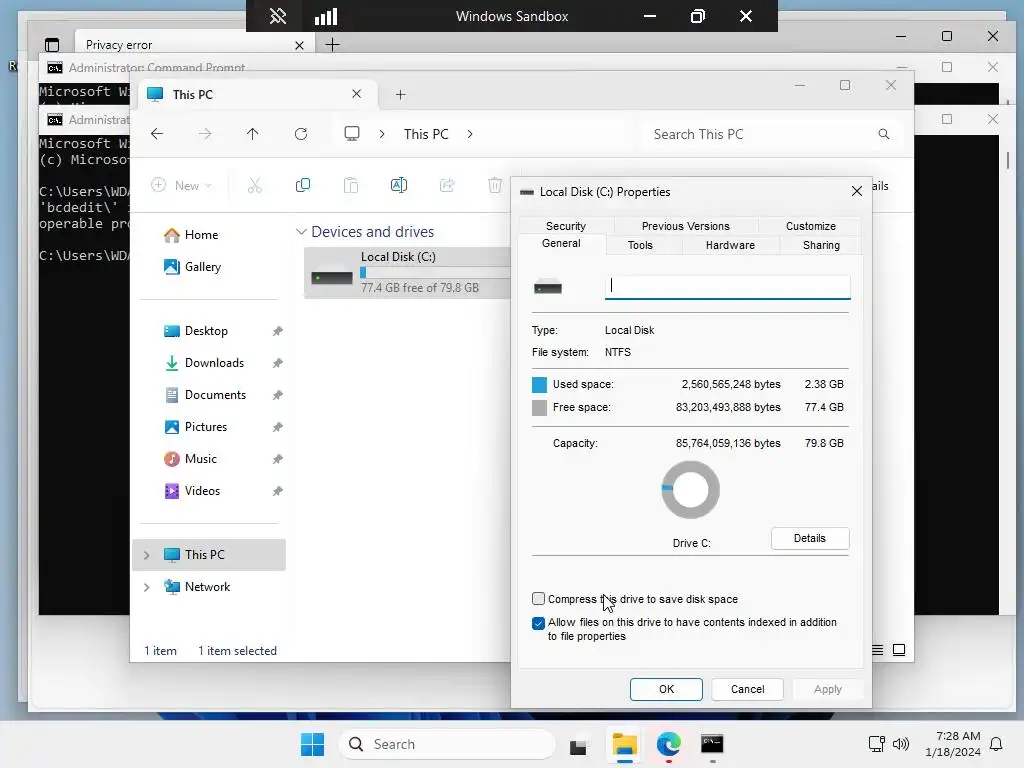1024x768 pixels.
Task: Select Local Disk (C:) drive
Action: pos(408,272)
